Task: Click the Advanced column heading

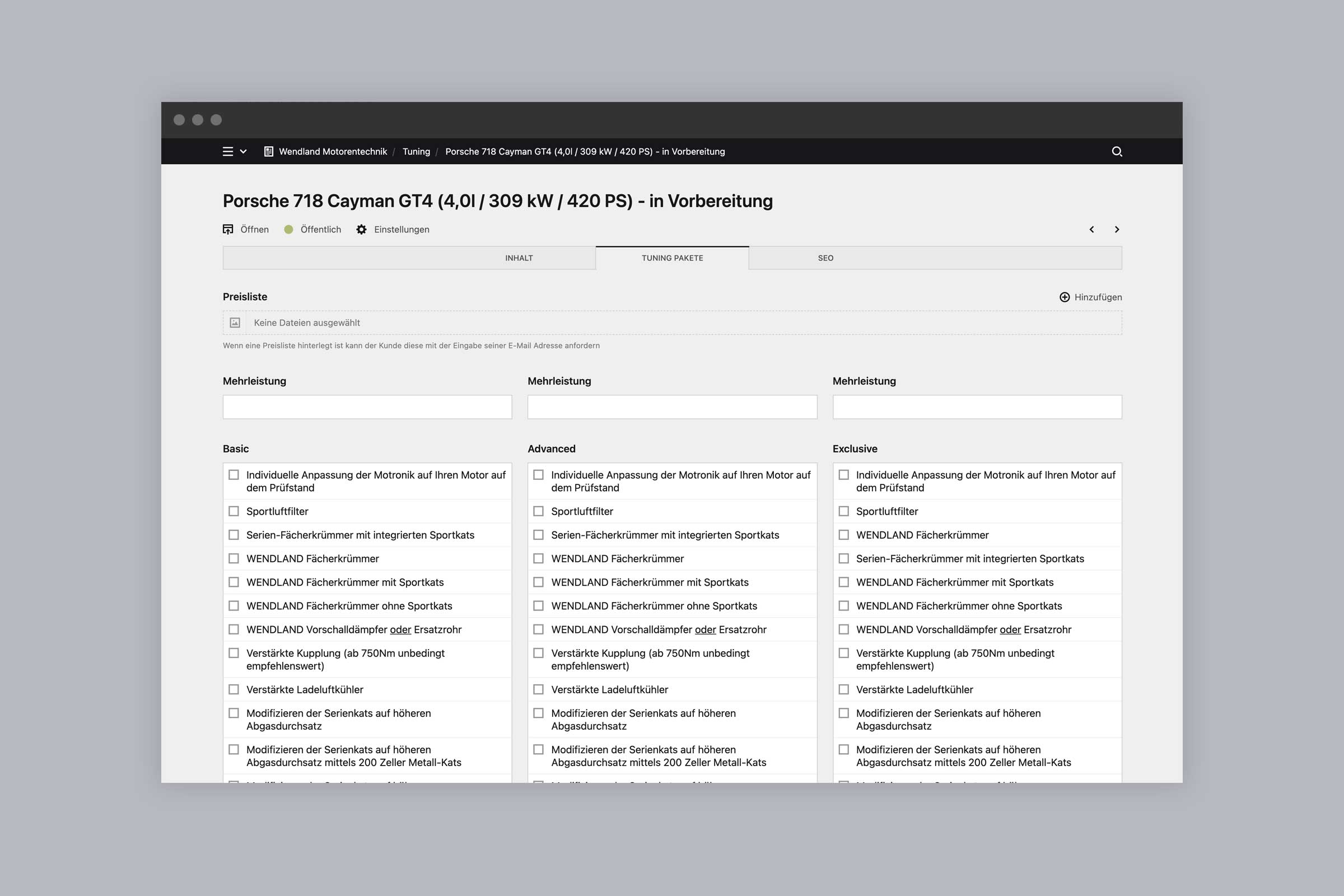Action: coord(552,449)
